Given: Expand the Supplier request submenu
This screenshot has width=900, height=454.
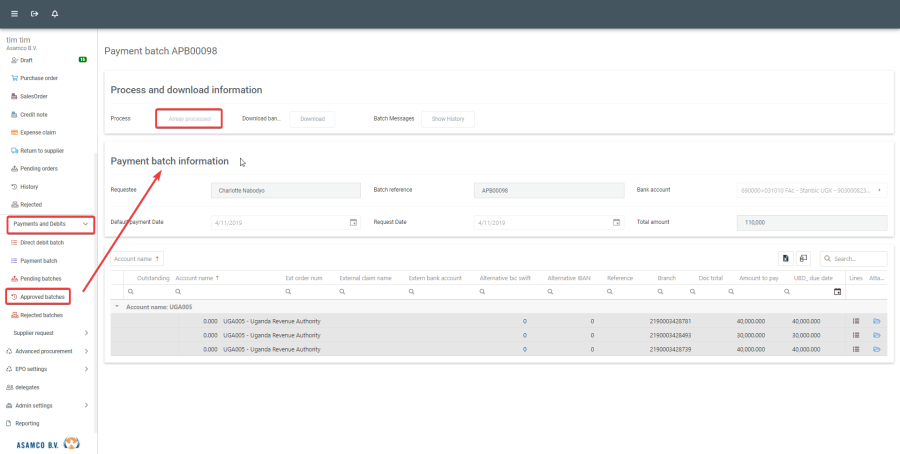Looking at the screenshot, I should tap(86, 333).
